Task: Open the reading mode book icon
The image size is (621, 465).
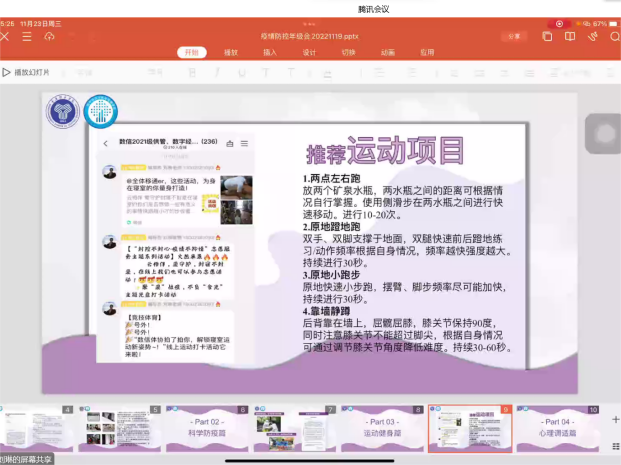Action: pyautogui.click(x=570, y=36)
